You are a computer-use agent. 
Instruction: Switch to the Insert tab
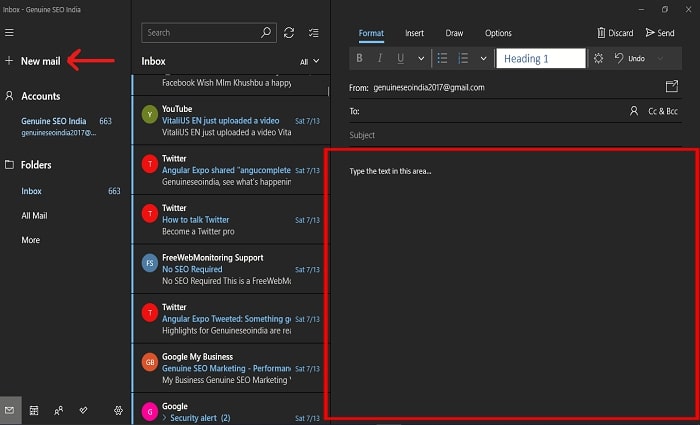(414, 33)
